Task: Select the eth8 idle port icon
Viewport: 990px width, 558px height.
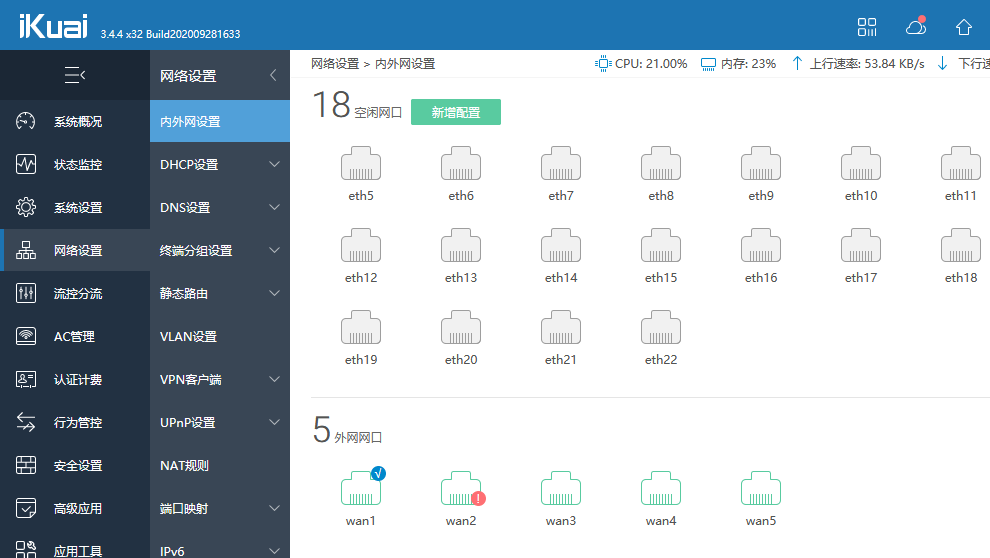Action: [660, 164]
